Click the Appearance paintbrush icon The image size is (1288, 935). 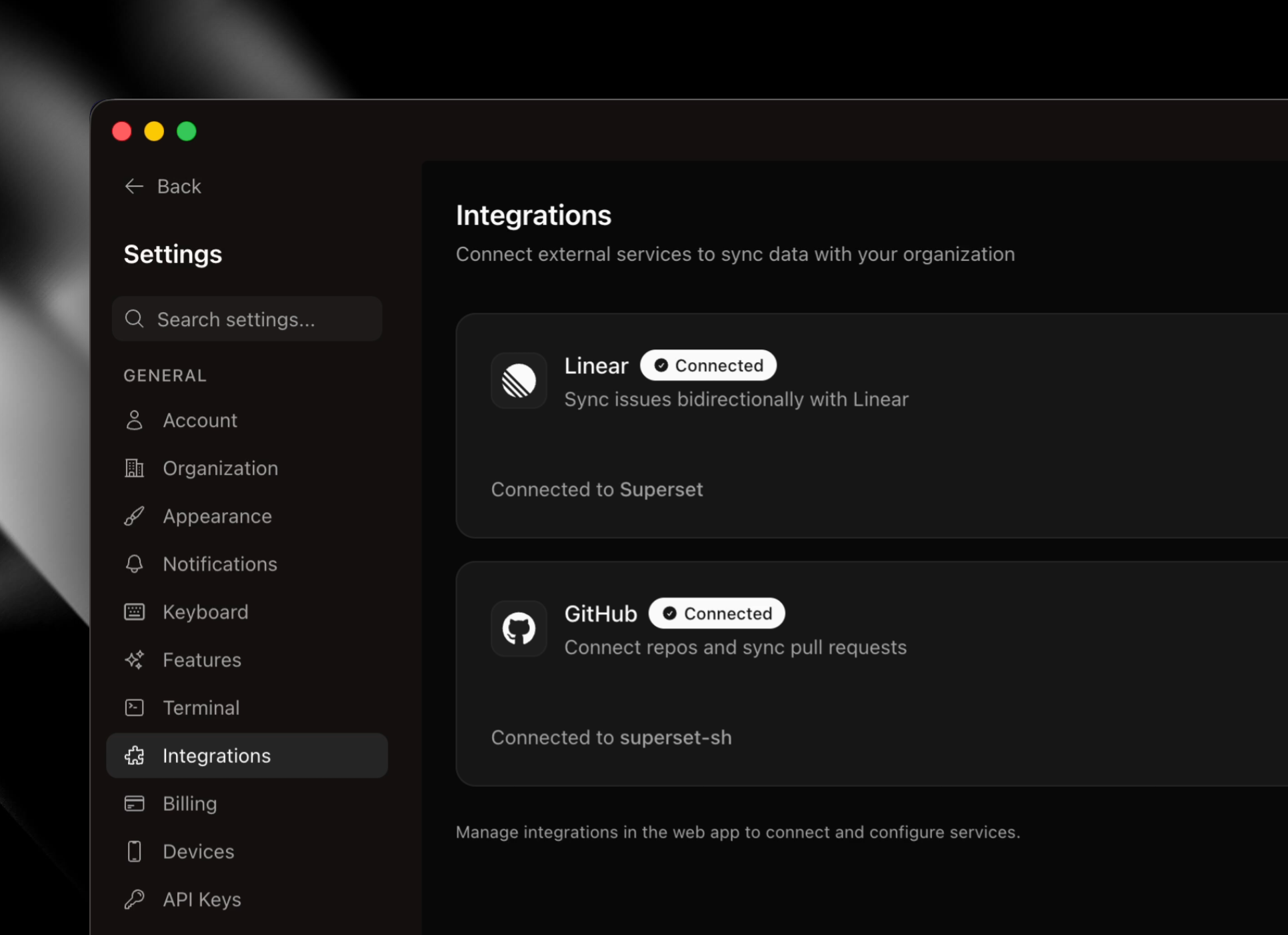(x=134, y=516)
